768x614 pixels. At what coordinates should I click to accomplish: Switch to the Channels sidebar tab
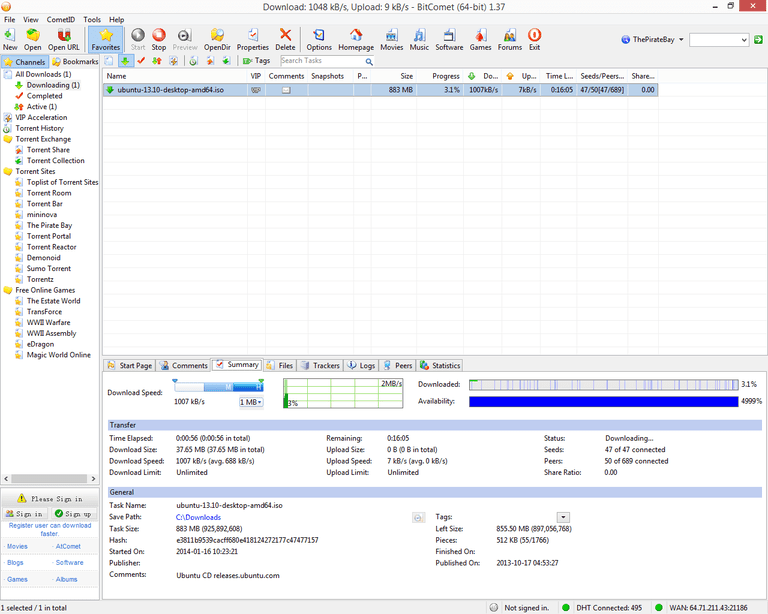pyautogui.click(x=25, y=62)
